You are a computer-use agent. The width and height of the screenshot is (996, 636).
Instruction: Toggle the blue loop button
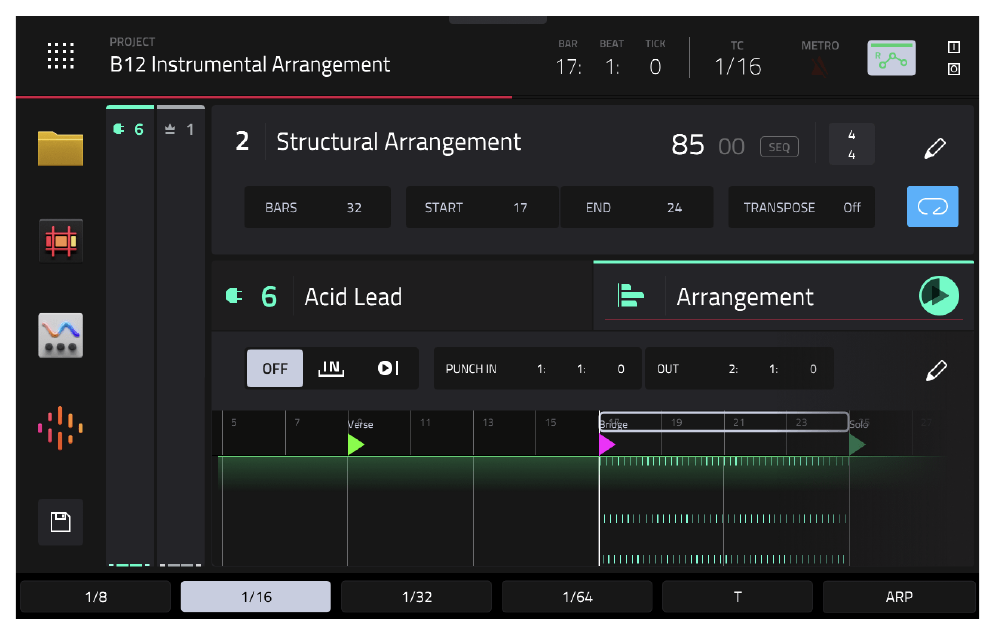pos(932,206)
